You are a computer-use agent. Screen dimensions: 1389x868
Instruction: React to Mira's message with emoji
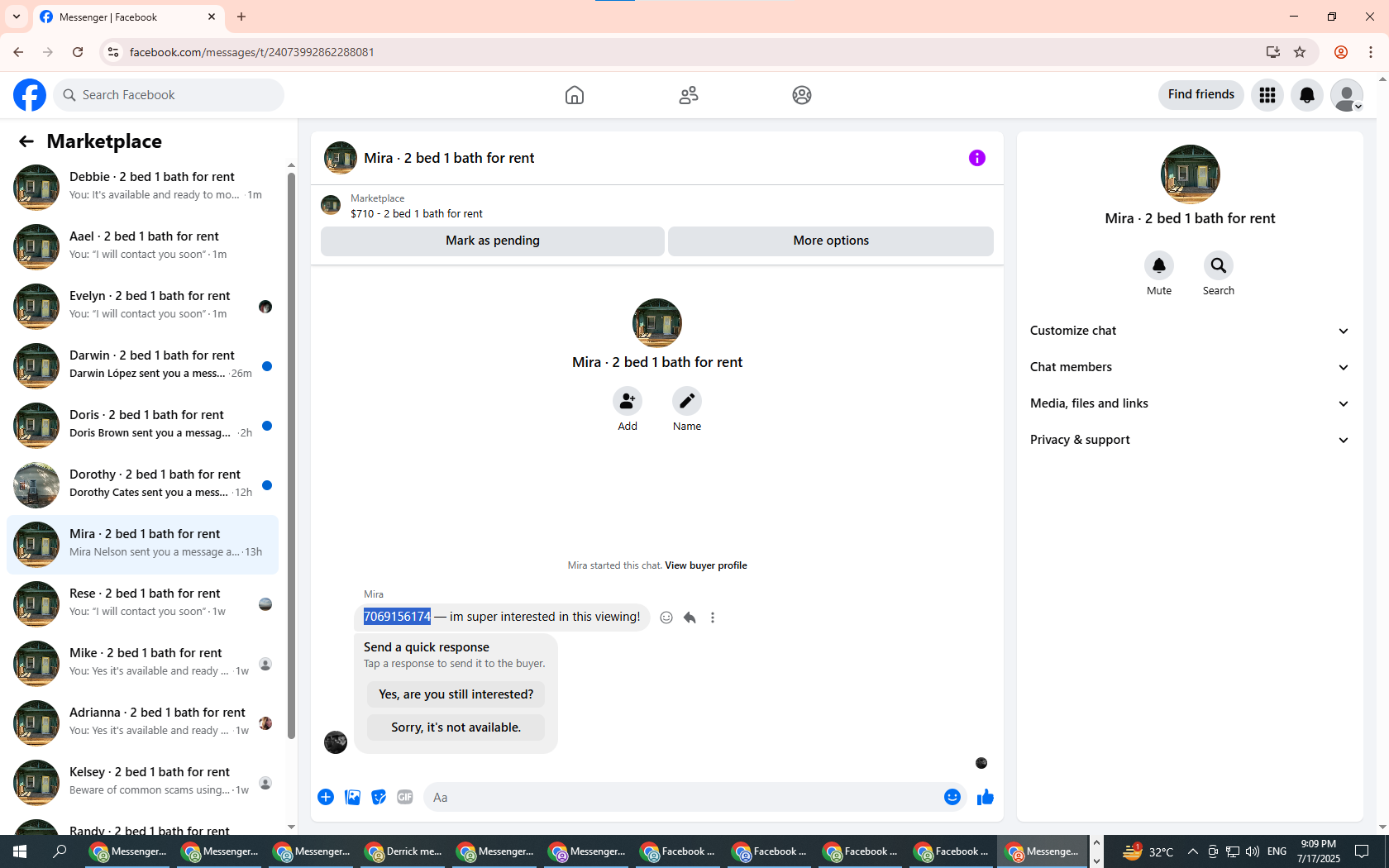tap(666, 618)
